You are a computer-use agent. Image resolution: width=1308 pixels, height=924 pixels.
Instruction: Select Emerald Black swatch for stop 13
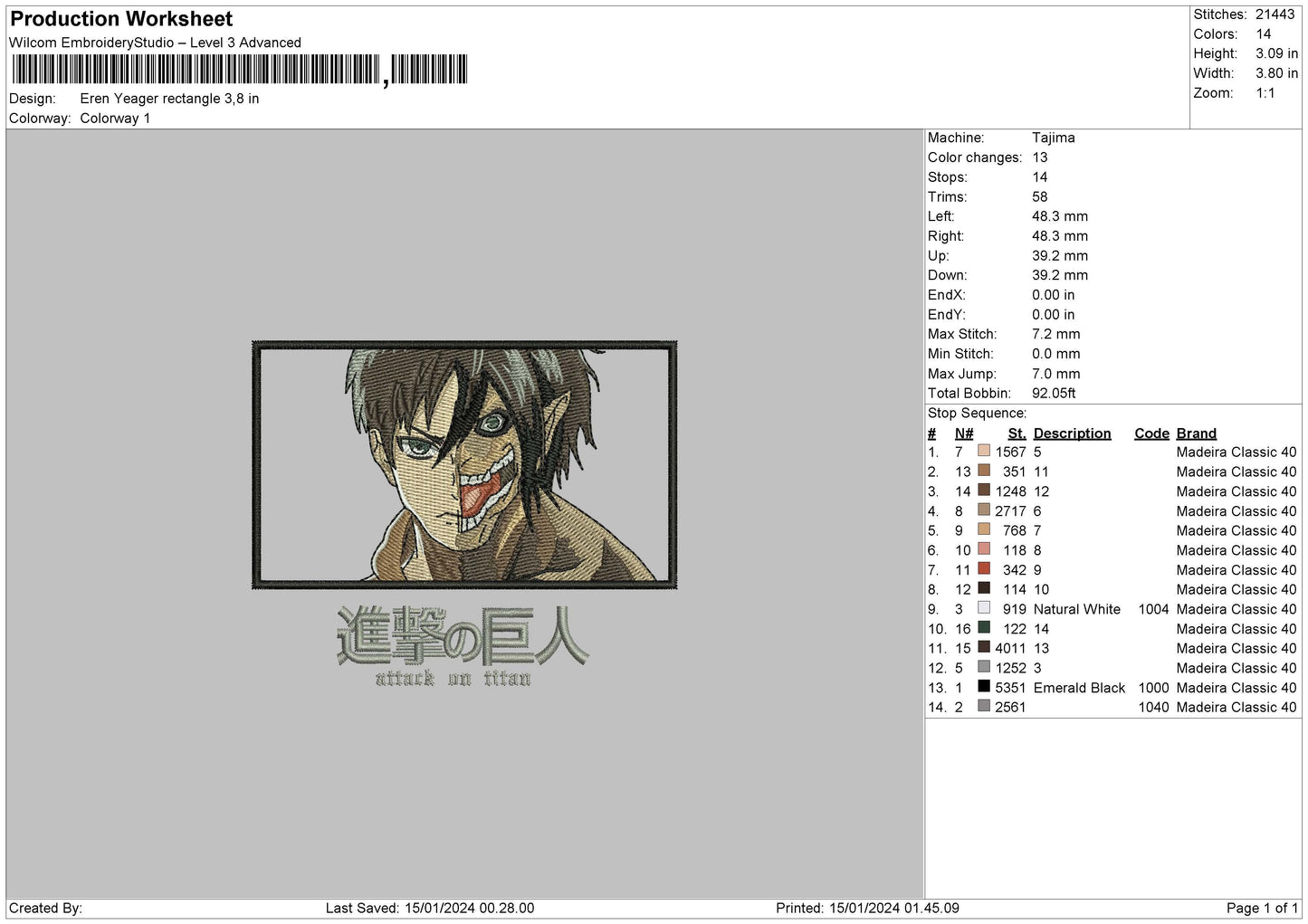(x=984, y=687)
